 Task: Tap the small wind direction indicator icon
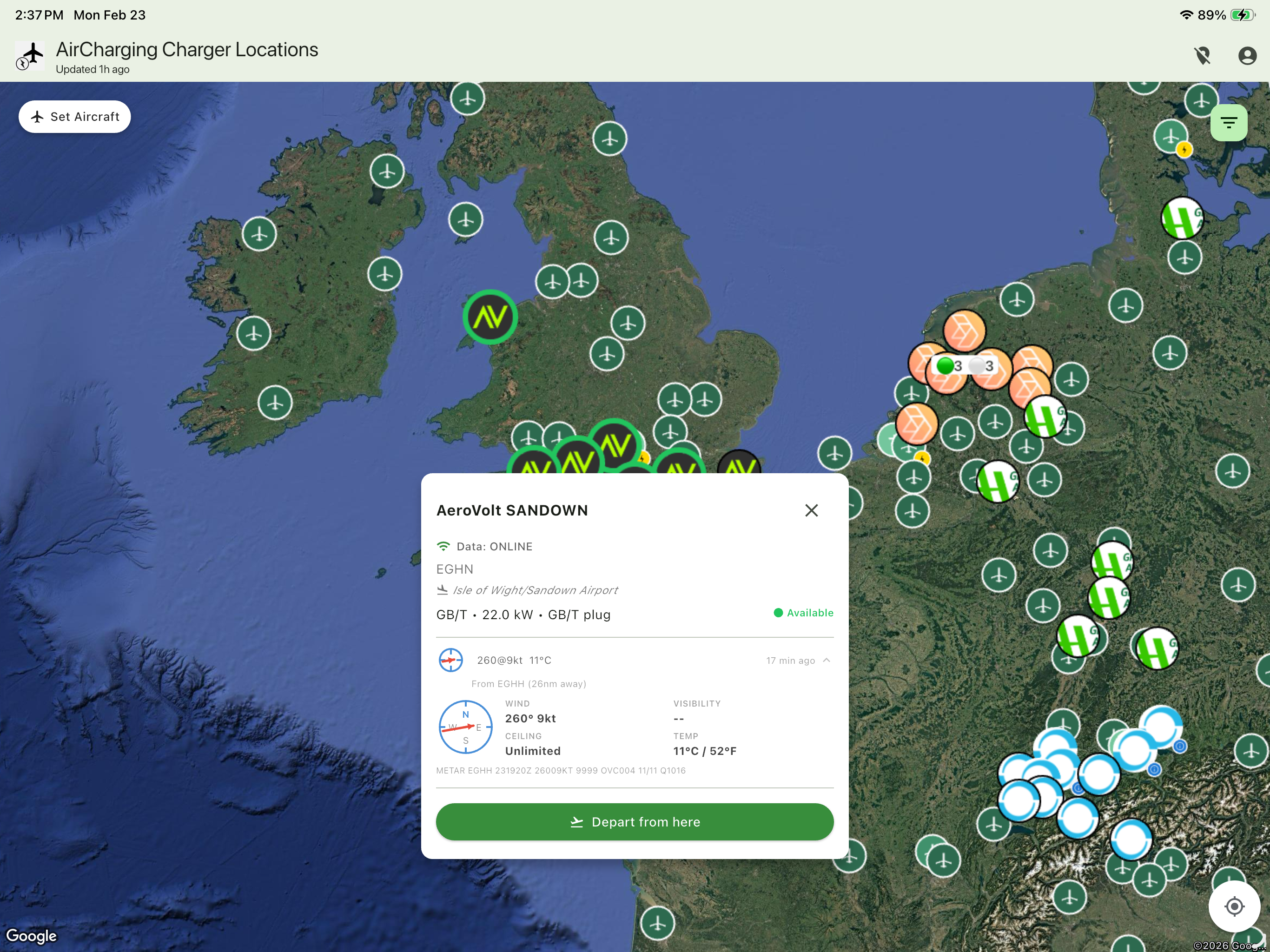[451, 661]
